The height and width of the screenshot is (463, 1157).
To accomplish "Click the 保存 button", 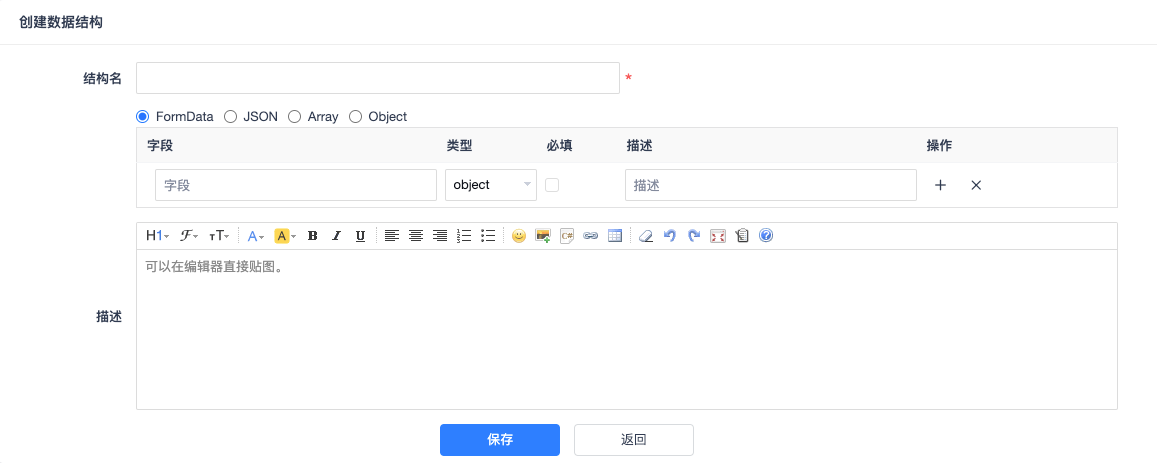I will click(x=499, y=440).
